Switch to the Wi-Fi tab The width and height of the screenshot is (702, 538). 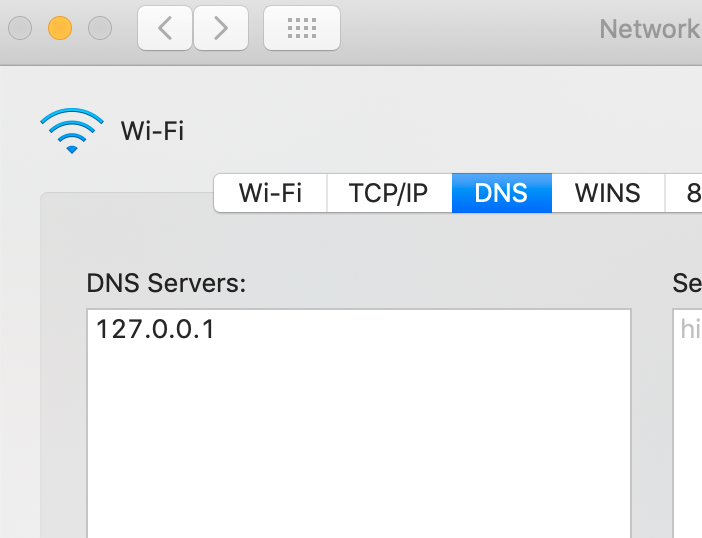coord(270,193)
